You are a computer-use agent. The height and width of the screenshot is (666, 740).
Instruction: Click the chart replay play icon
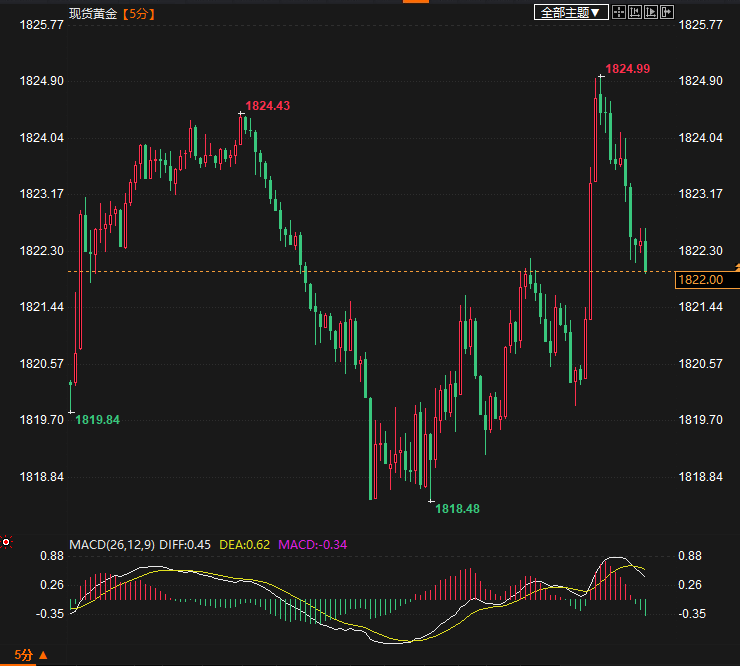tap(652, 13)
